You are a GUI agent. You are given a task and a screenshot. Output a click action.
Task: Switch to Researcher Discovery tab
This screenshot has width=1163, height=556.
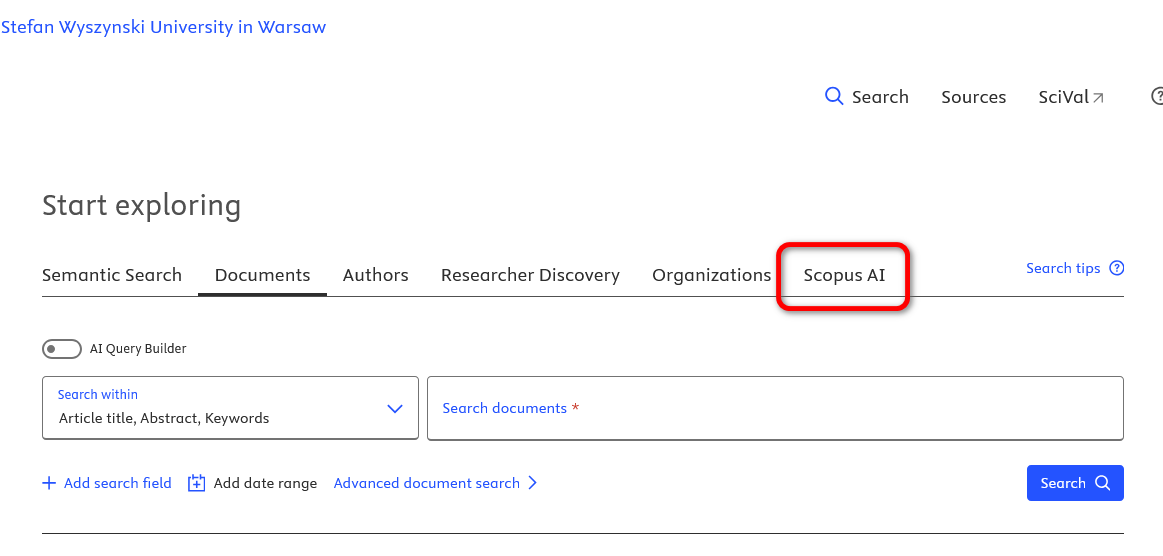click(530, 275)
